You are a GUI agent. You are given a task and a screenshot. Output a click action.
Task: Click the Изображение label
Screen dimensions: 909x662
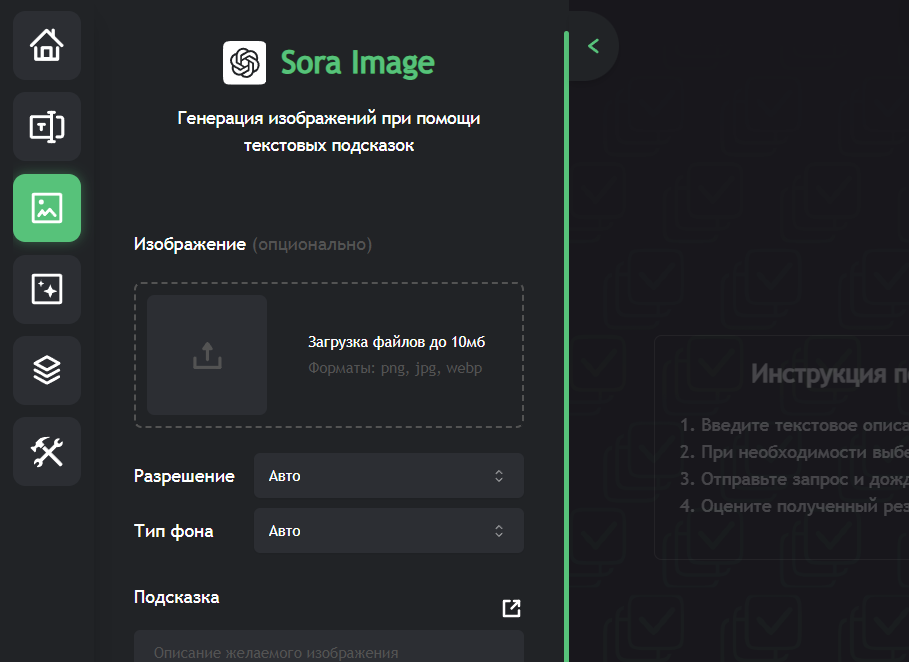tap(190, 244)
